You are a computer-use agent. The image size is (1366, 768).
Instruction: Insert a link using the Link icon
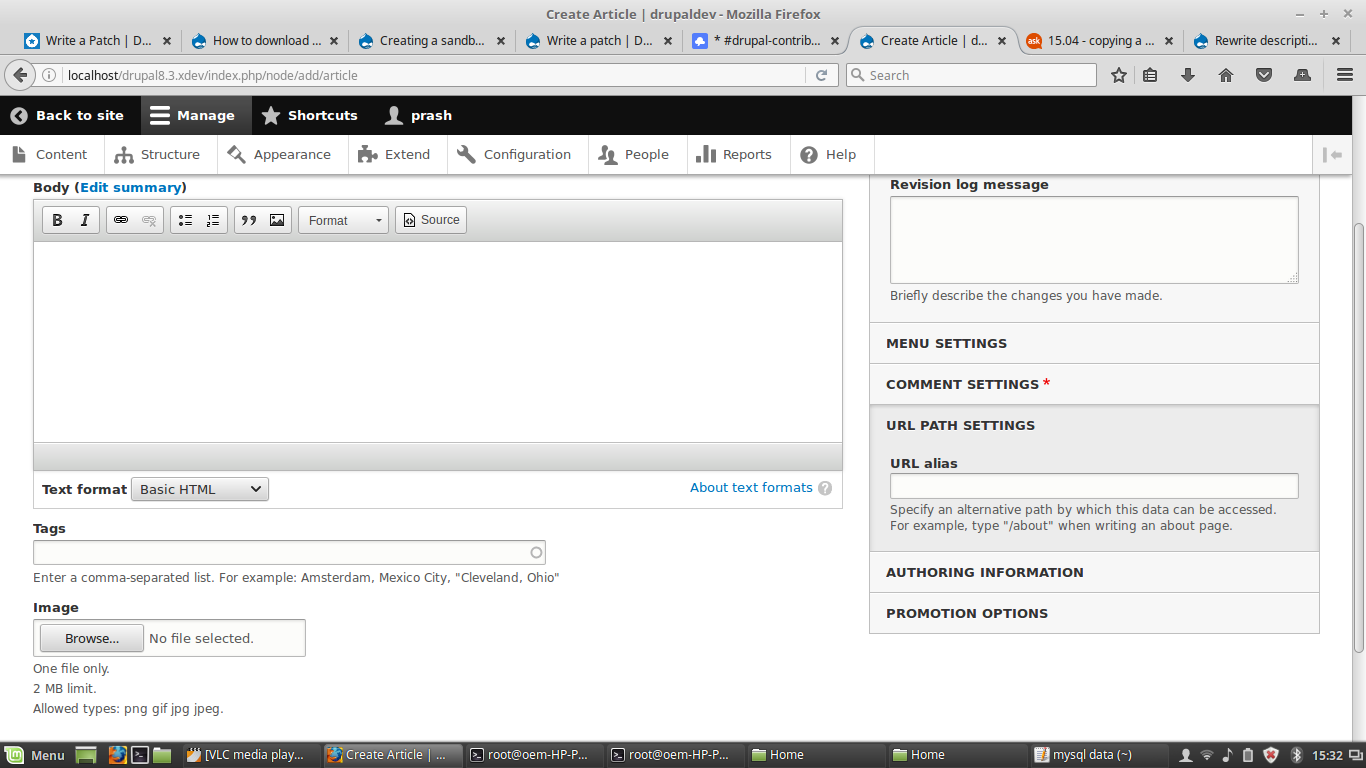tap(121, 219)
